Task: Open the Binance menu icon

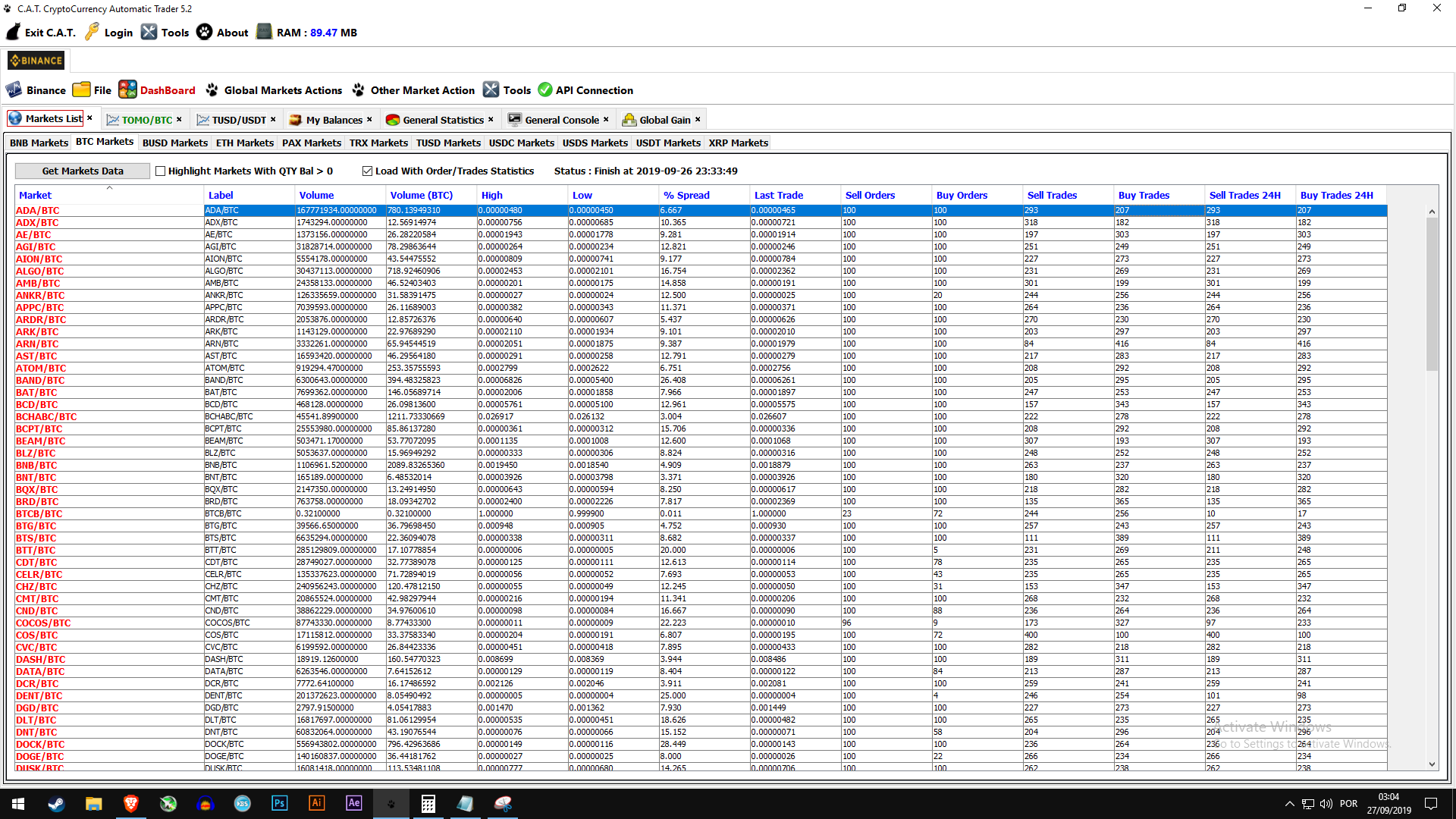Action: (x=14, y=89)
